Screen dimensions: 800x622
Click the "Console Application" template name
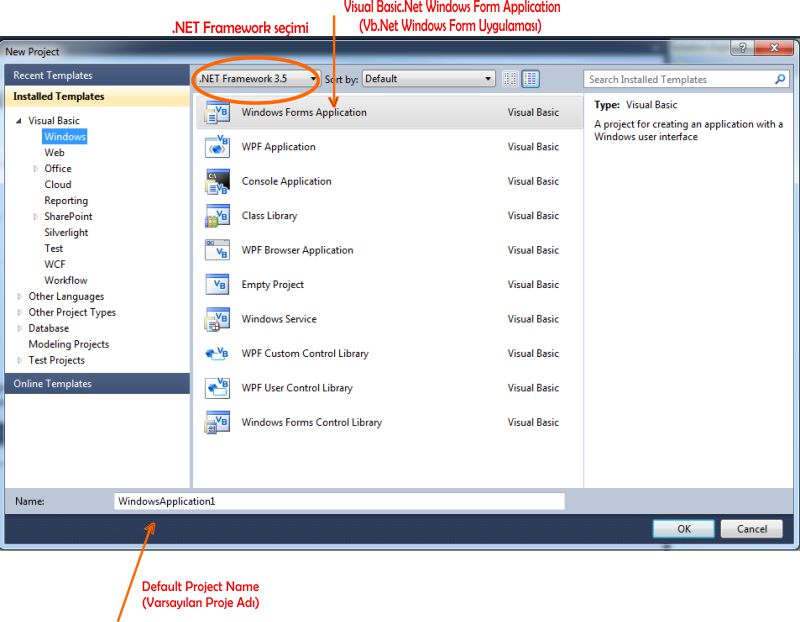point(286,182)
